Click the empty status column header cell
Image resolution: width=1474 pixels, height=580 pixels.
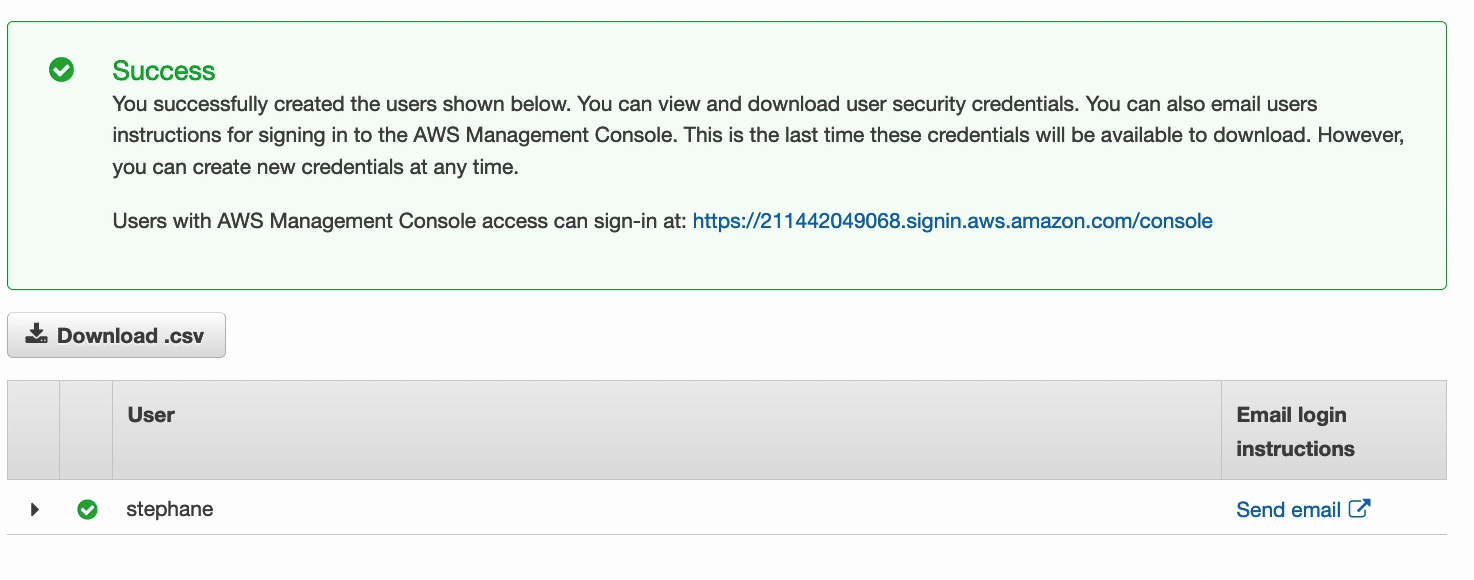[x=86, y=430]
